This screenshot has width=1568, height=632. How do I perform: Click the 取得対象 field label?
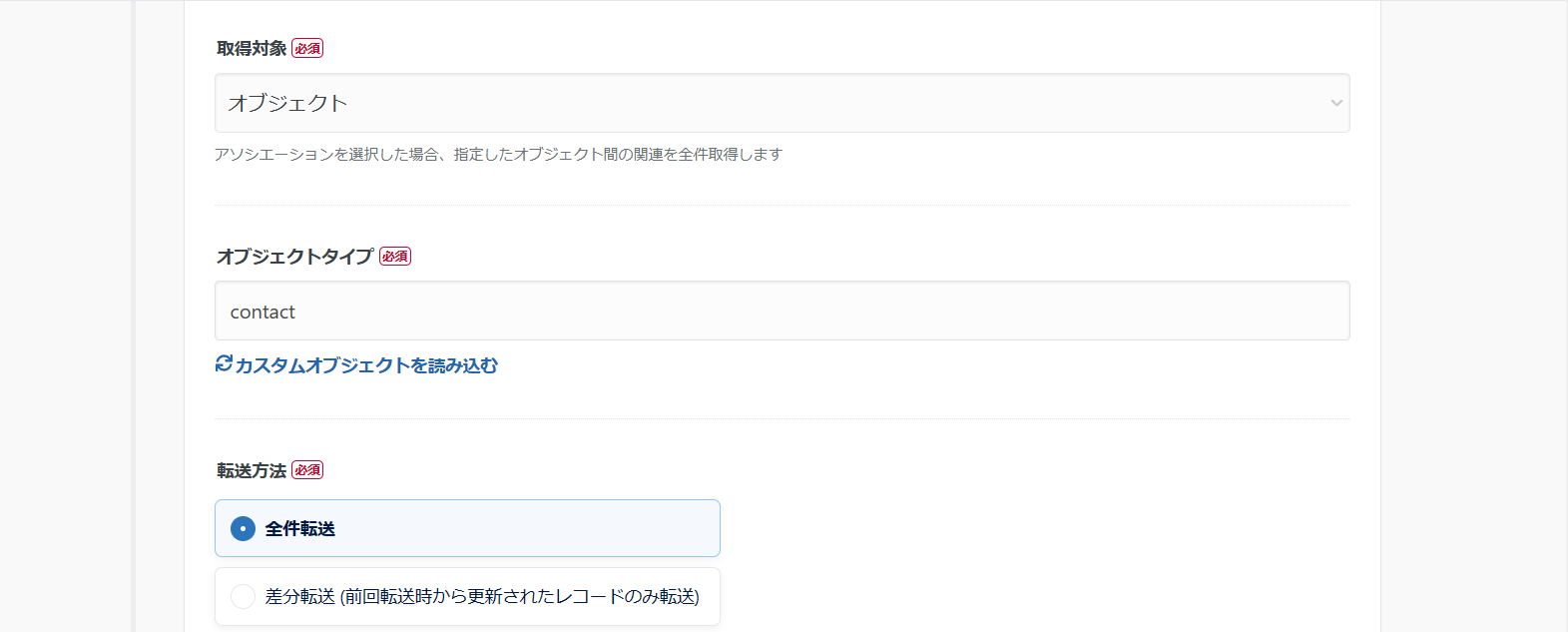coord(252,48)
